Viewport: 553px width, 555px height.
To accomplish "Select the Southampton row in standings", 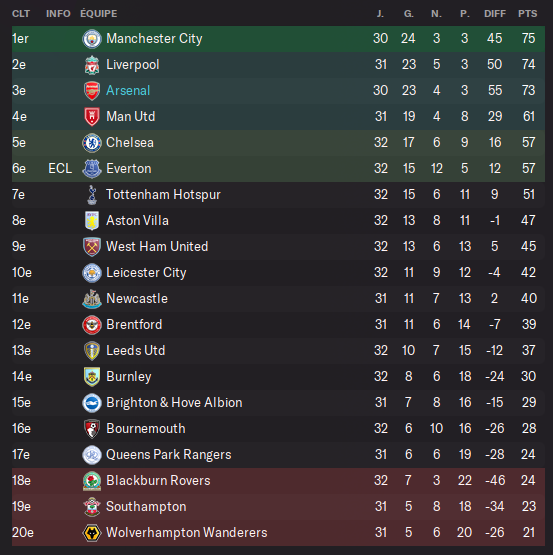I will 278,507.
